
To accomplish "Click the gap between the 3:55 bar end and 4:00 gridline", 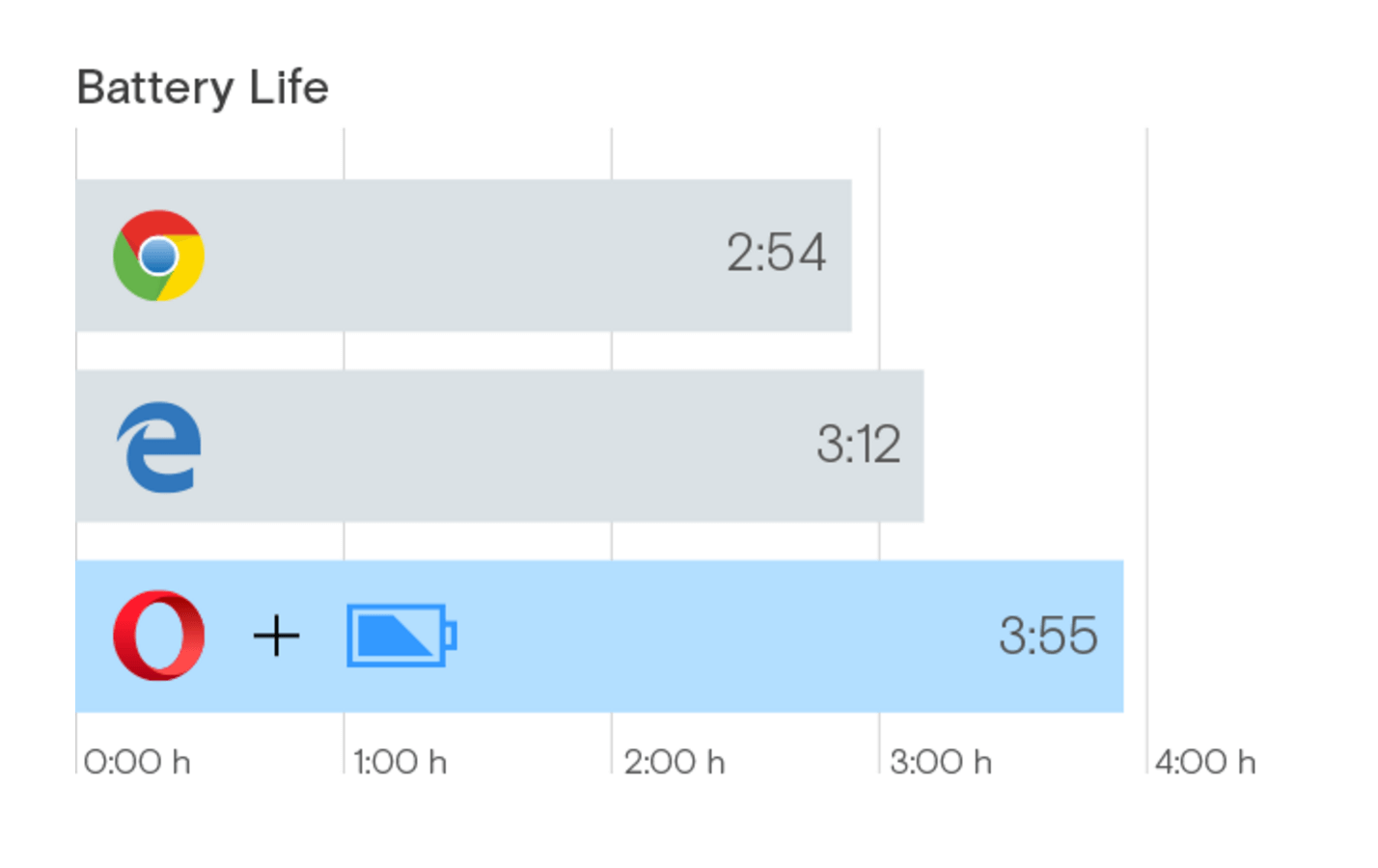I will click(1136, 637).
